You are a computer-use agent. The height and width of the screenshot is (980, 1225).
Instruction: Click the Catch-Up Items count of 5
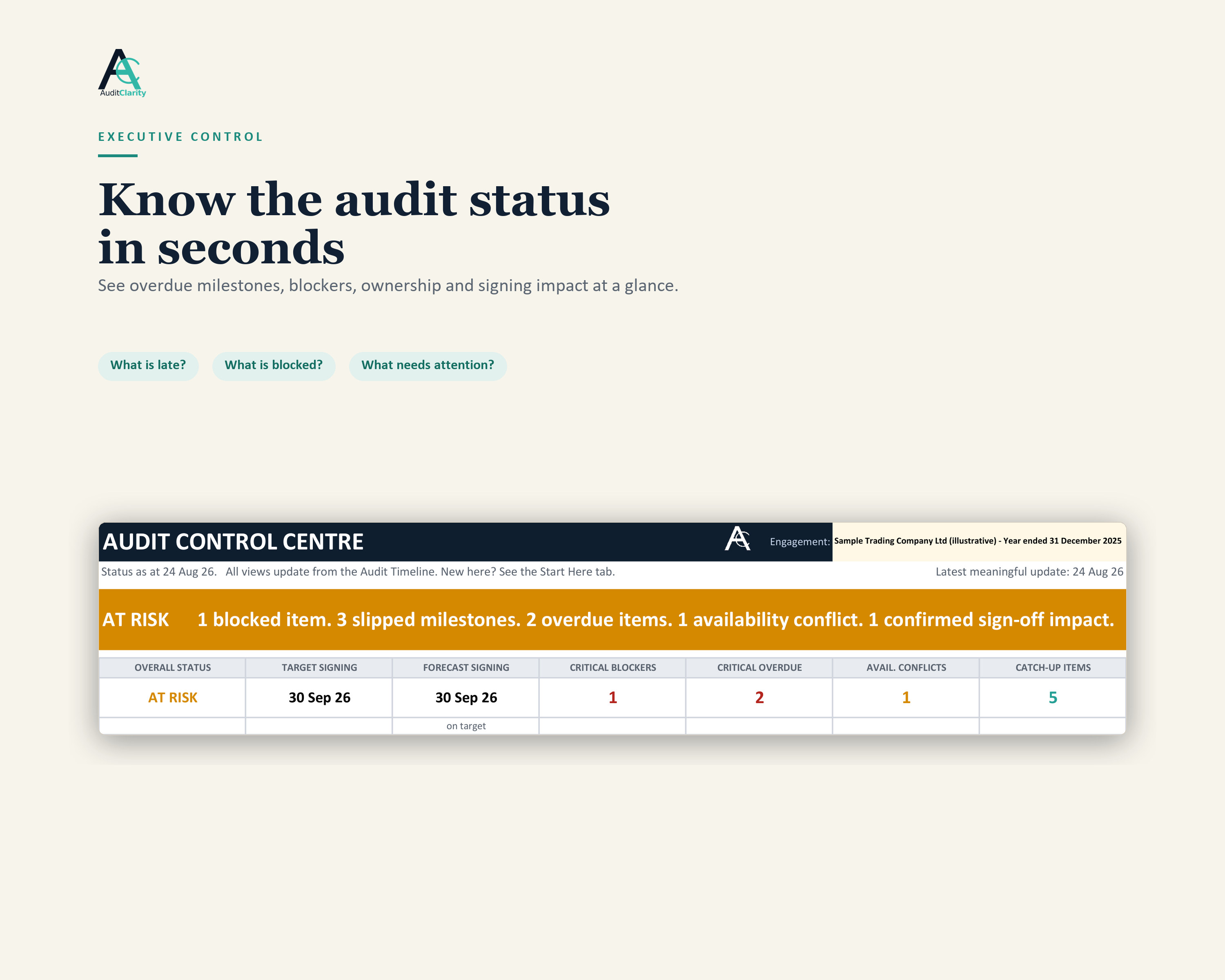[1053, 698]
